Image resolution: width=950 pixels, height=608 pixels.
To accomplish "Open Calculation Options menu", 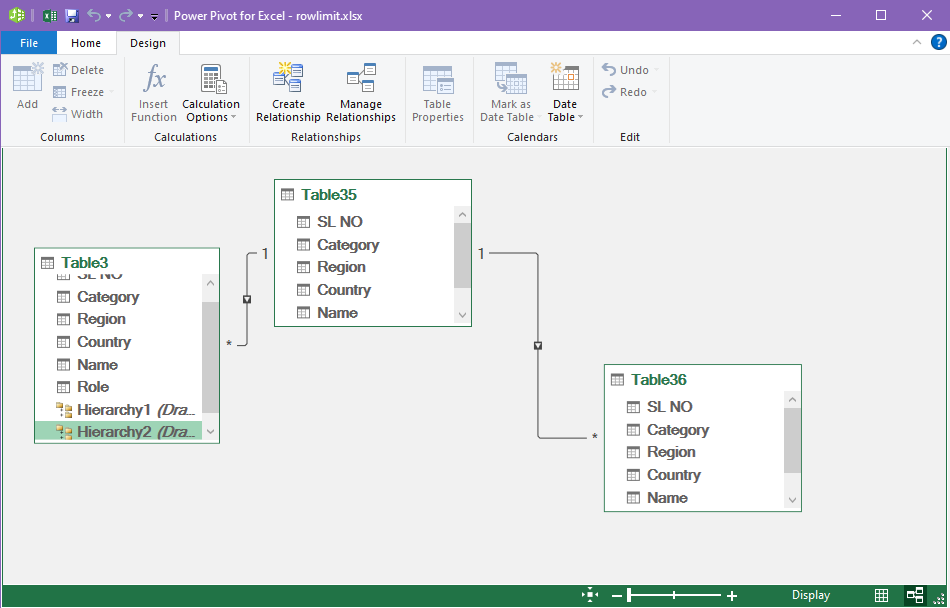I will tap(211, 93).
